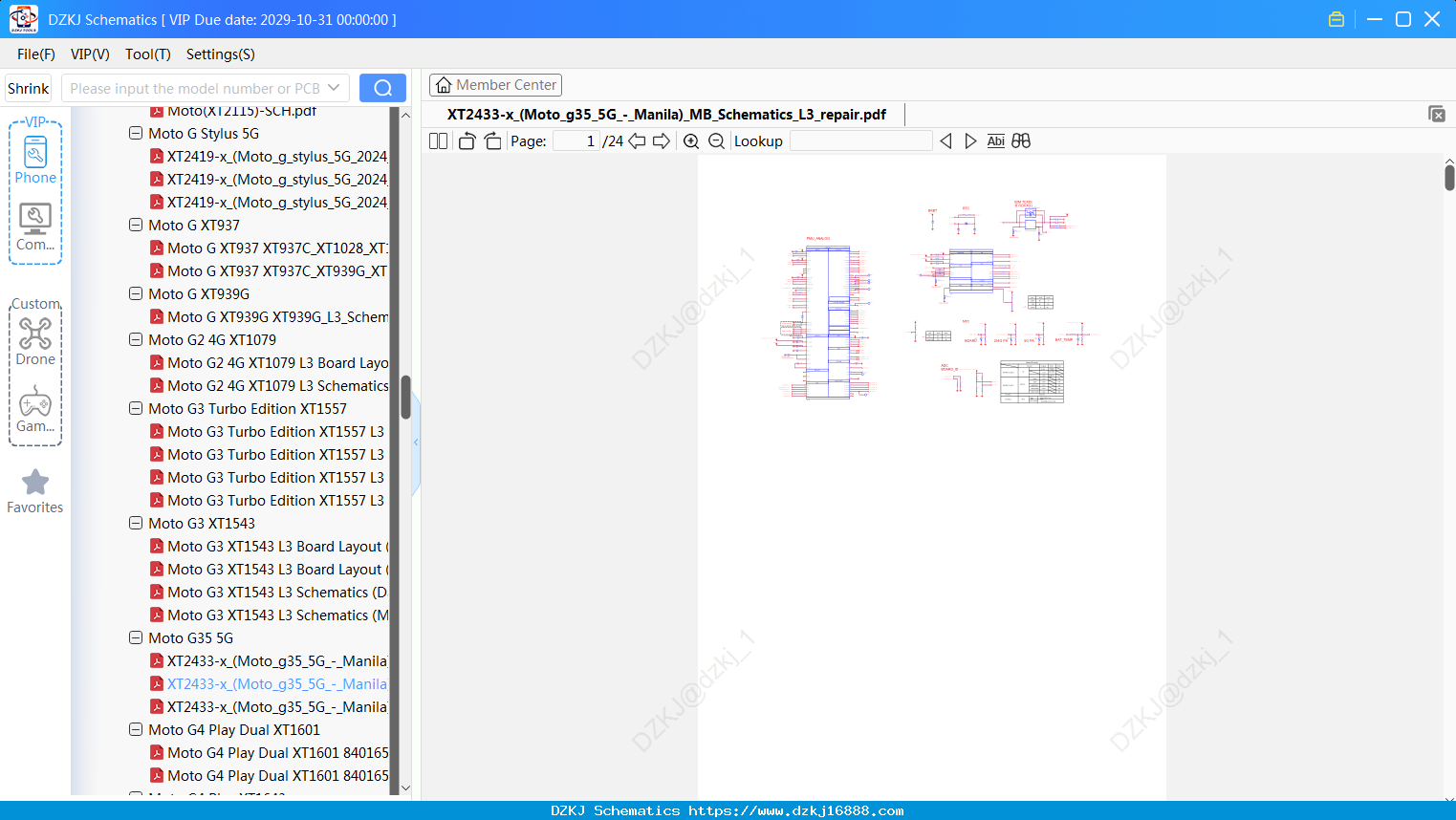Open Moto G XT937 XT937C_XT1028 file
Viewport: 1456px width, 820px height.
point(270,248)
